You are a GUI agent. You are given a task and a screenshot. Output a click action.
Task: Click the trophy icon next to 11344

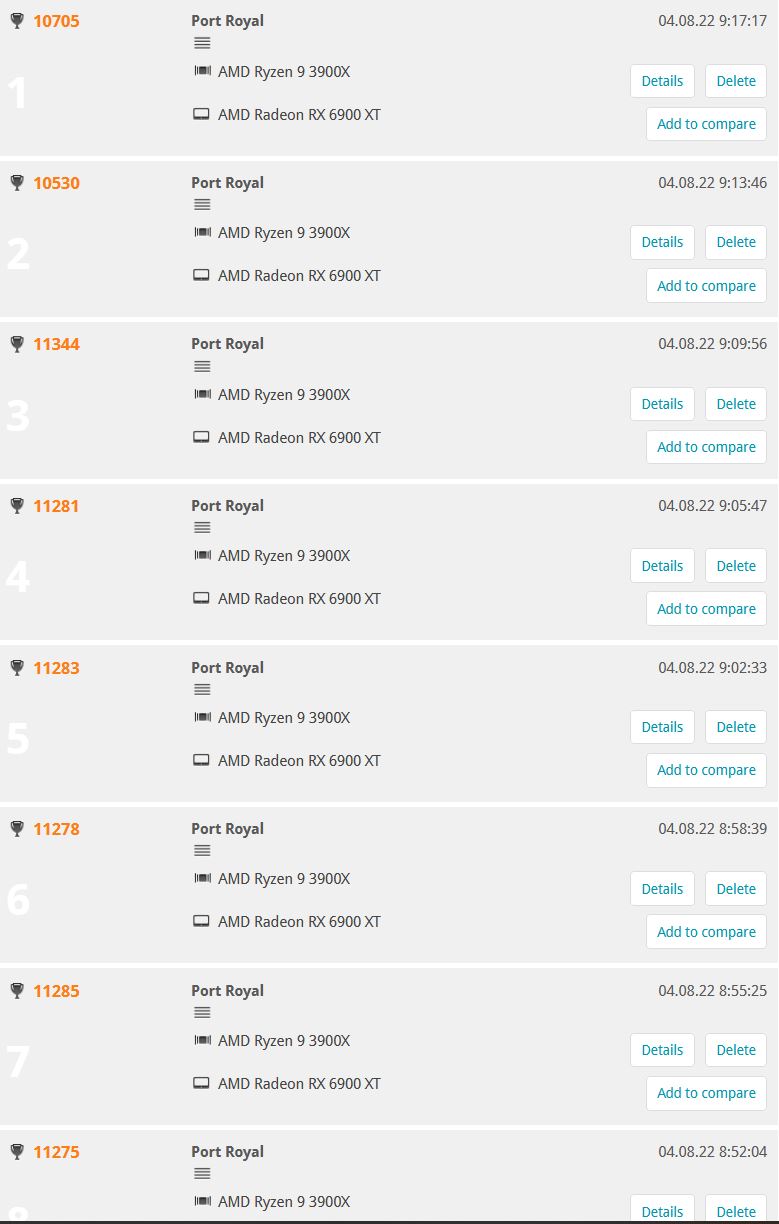[17, 344]
